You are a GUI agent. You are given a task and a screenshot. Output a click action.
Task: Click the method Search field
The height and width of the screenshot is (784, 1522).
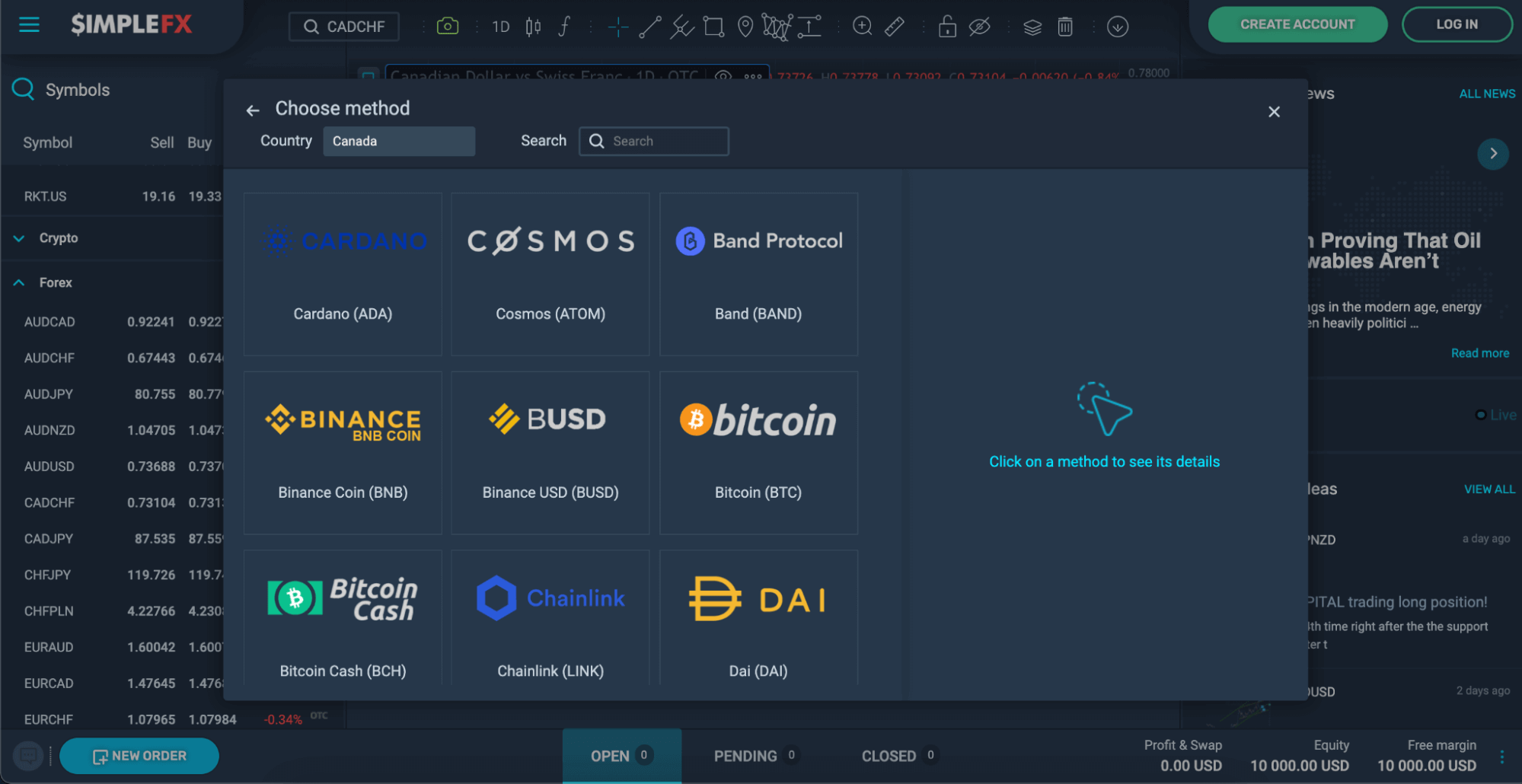click(654, 142)
